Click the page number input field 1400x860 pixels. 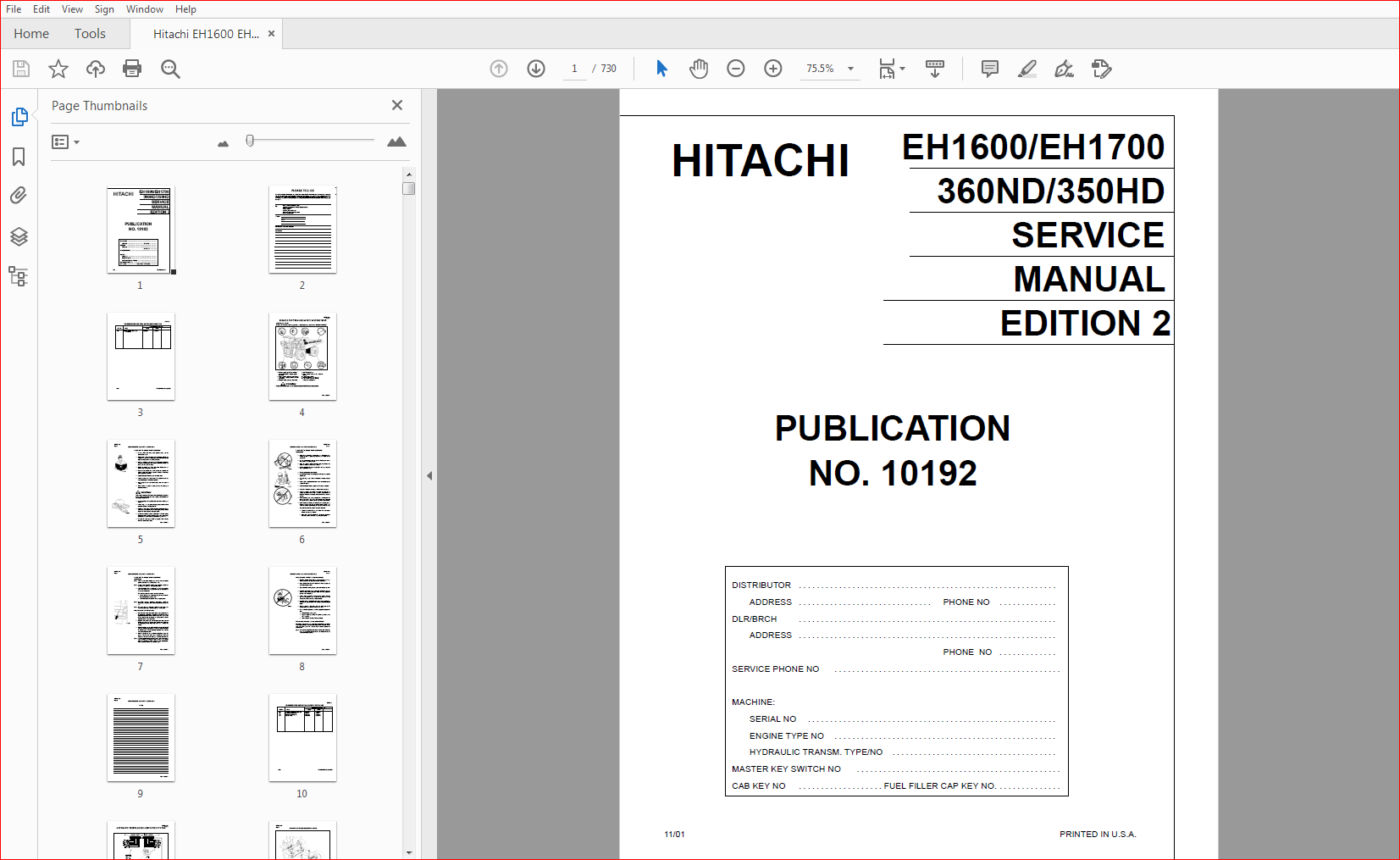[x=574, y=69]
